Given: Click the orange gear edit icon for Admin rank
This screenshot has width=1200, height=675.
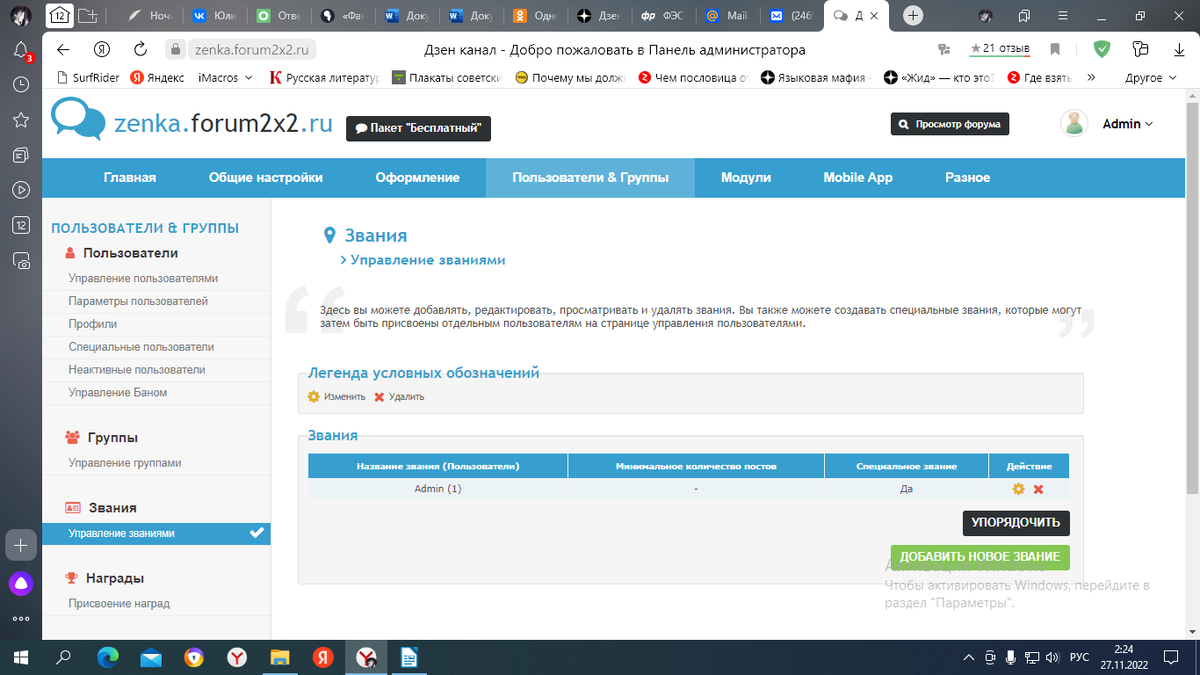Looking at the screenshot, I should [1018, 489].
